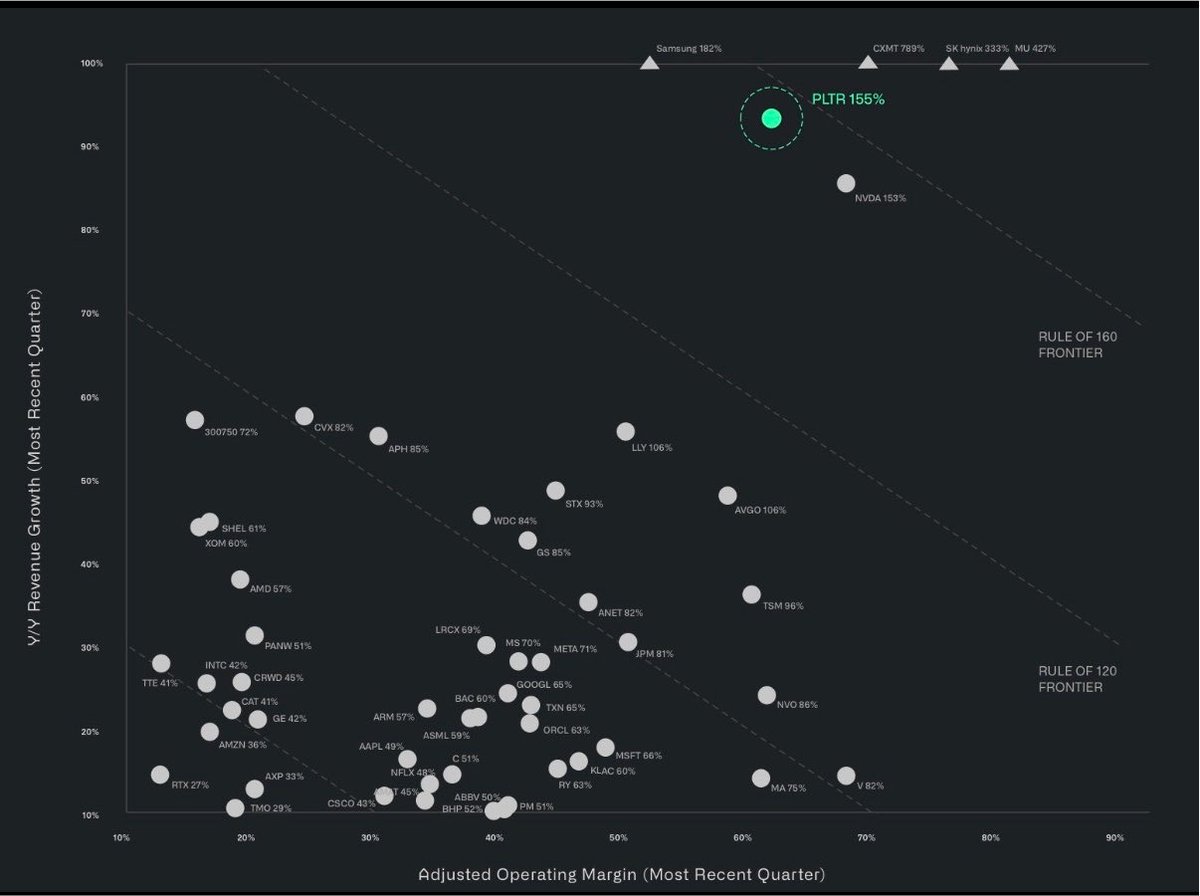This screenshot has height=896, width=1200.
Task: Click the NVDA data point circle
Action: [x=846, y=183]
